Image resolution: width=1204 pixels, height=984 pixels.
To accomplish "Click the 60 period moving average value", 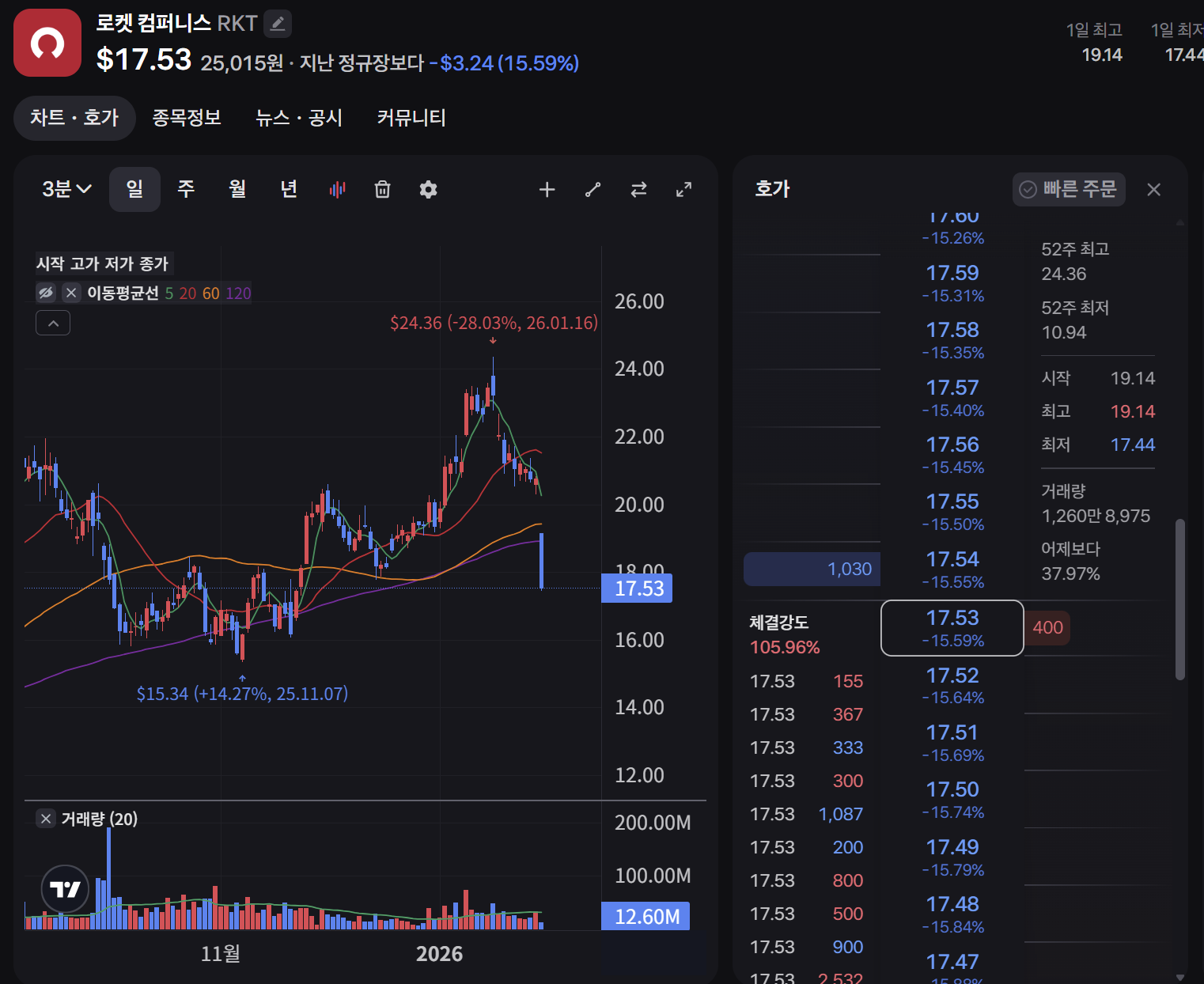I will pos(211,293).
